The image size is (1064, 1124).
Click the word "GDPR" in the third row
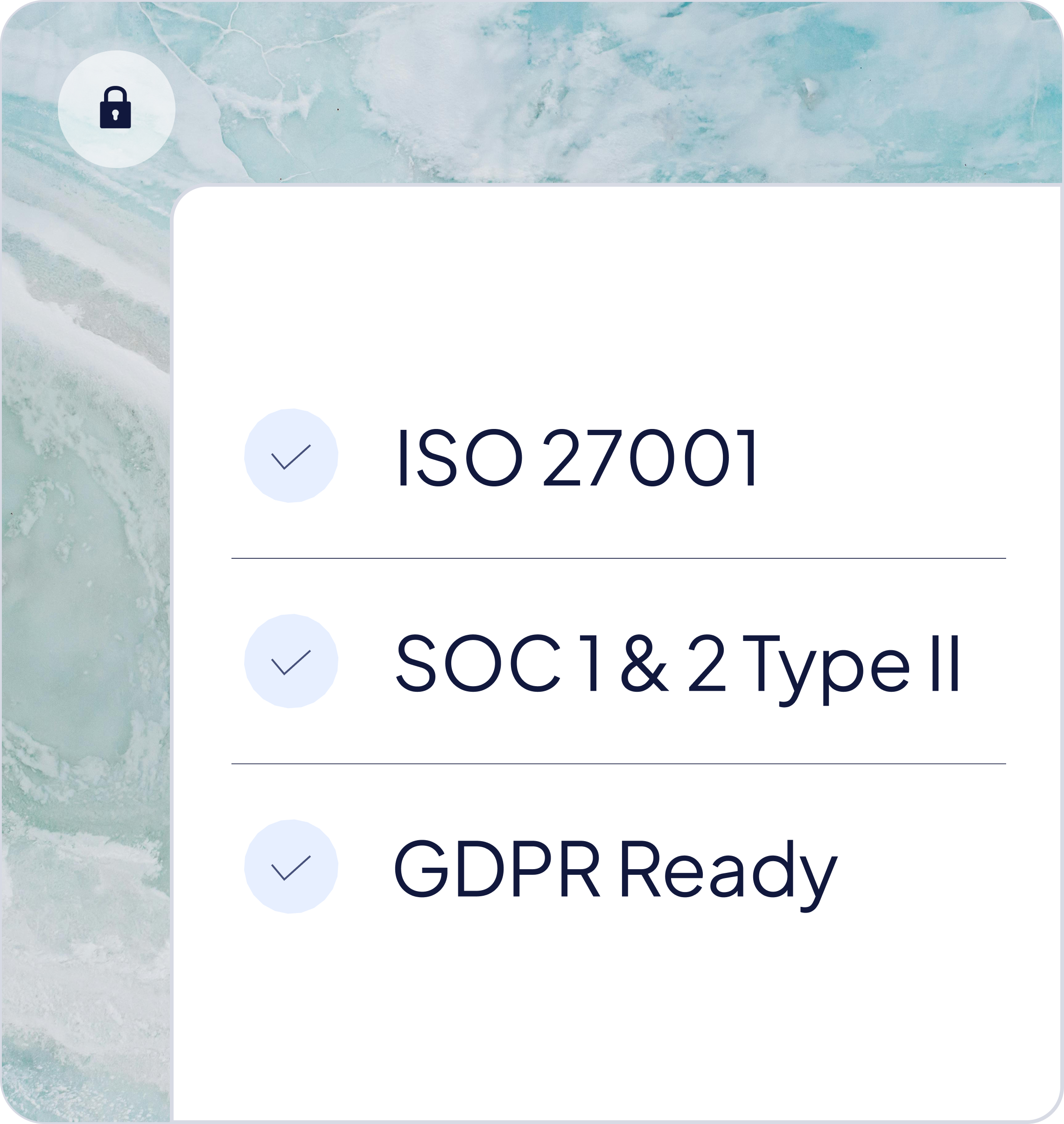point(496,868)
